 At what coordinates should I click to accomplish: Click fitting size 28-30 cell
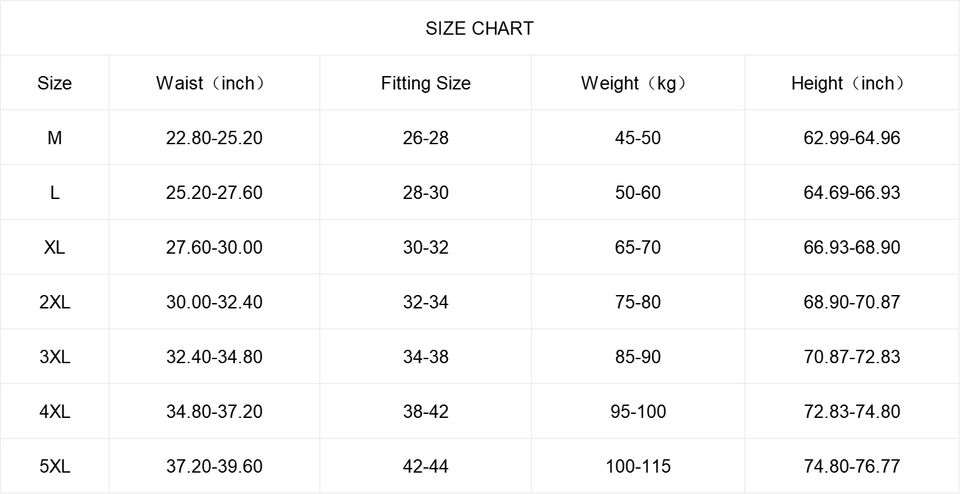(425, 193)
